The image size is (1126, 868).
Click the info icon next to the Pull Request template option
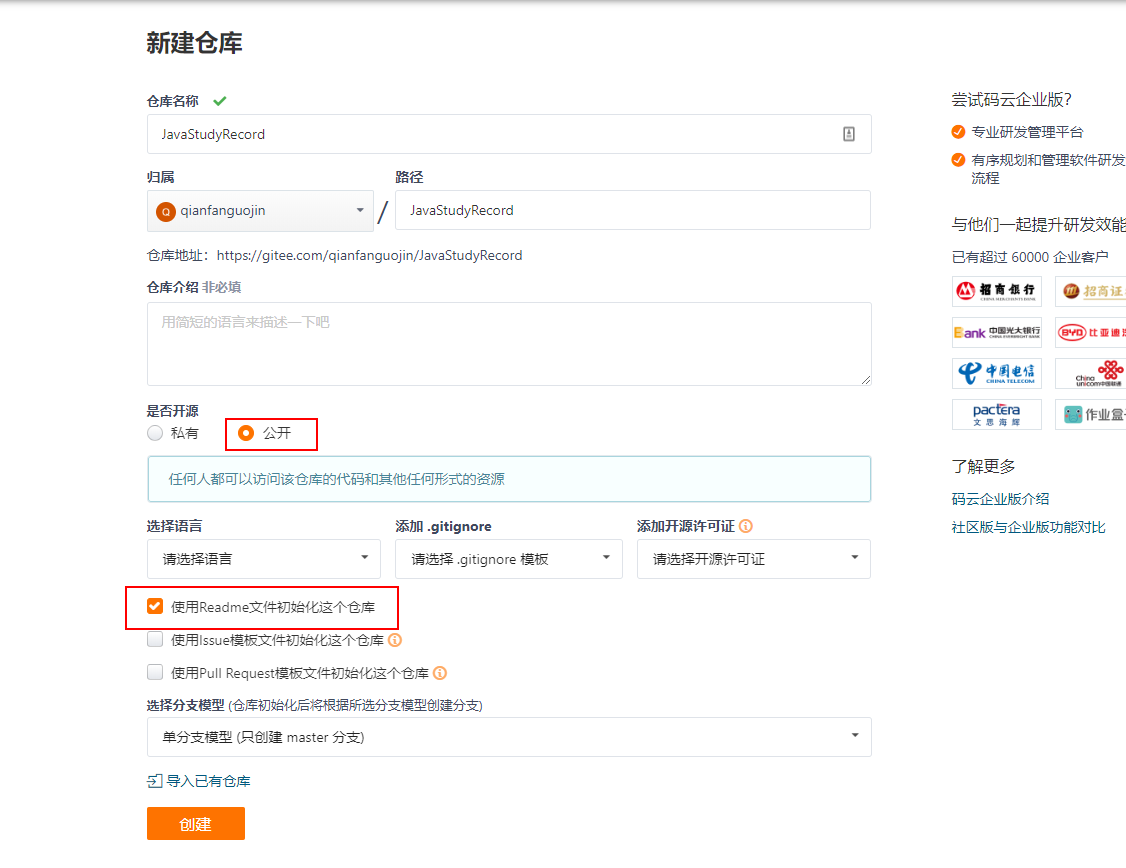[x=440, y=673]
